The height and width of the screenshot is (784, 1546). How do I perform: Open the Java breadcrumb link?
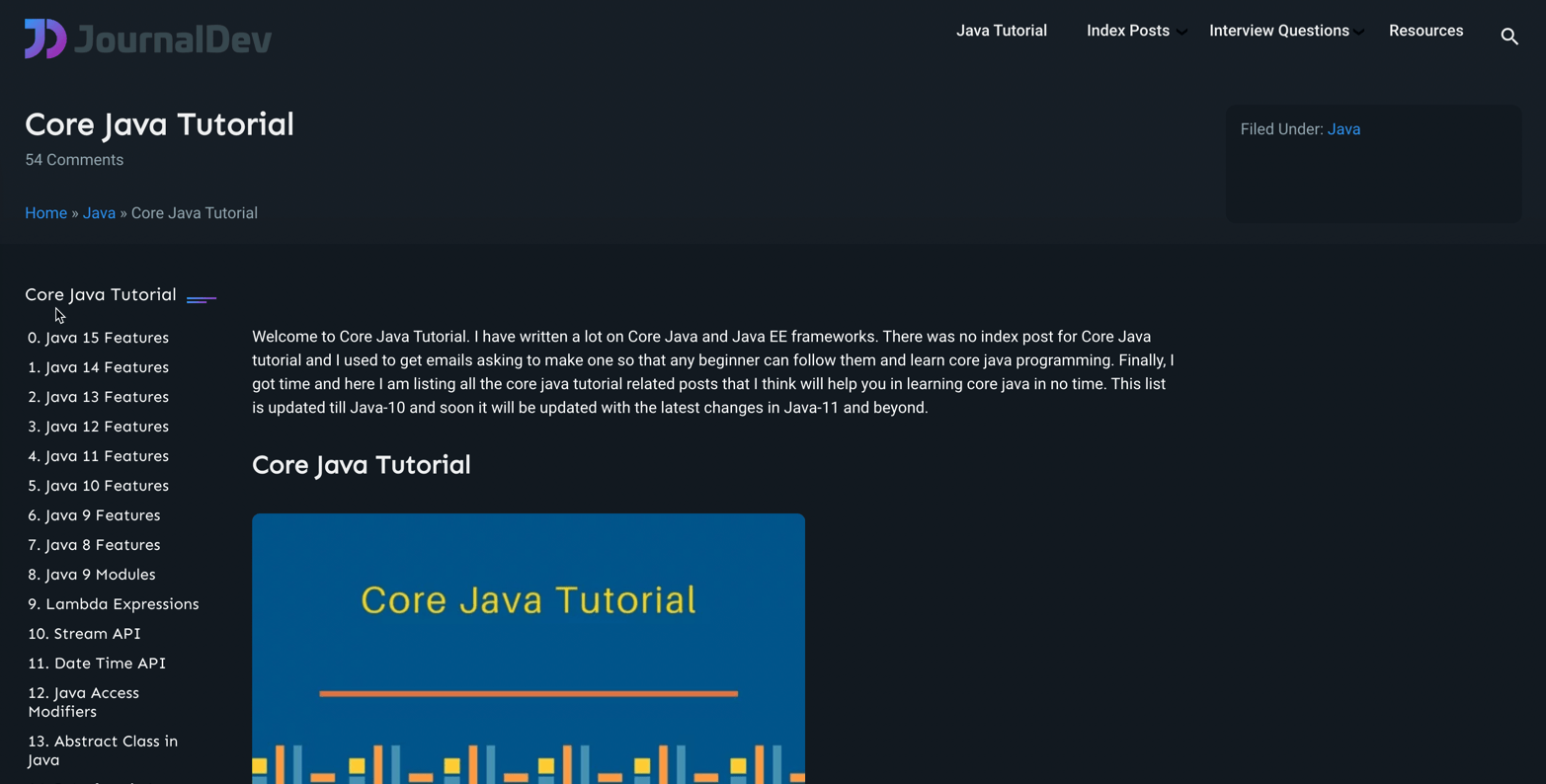(99, 212)
